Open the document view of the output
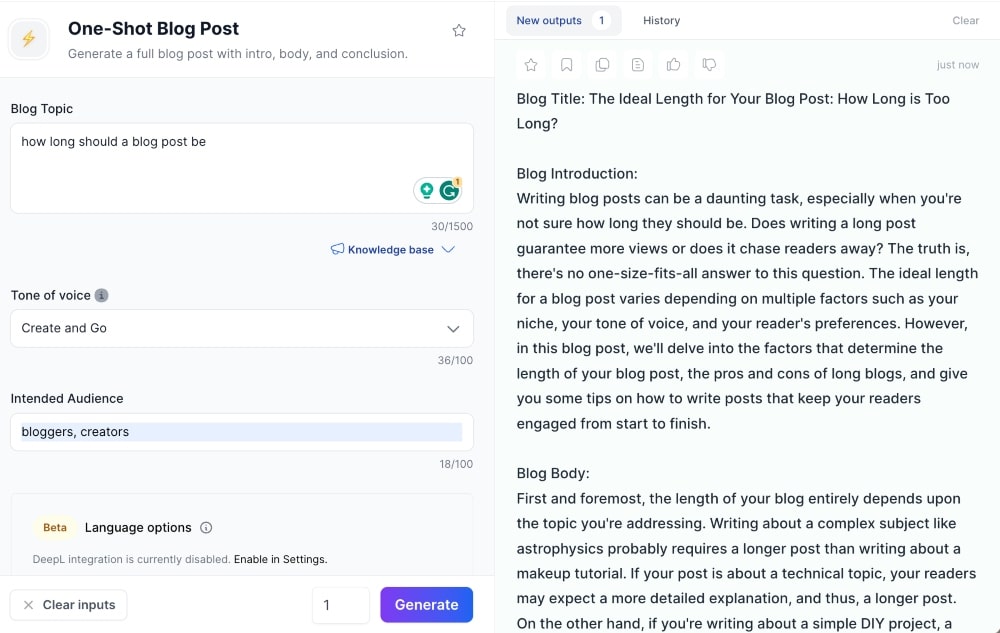The height and width of the screenshot is (633, 1000). (638, 64)
